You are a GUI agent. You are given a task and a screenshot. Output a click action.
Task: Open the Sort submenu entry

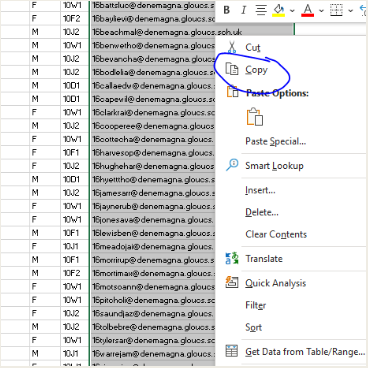[254, 327]
